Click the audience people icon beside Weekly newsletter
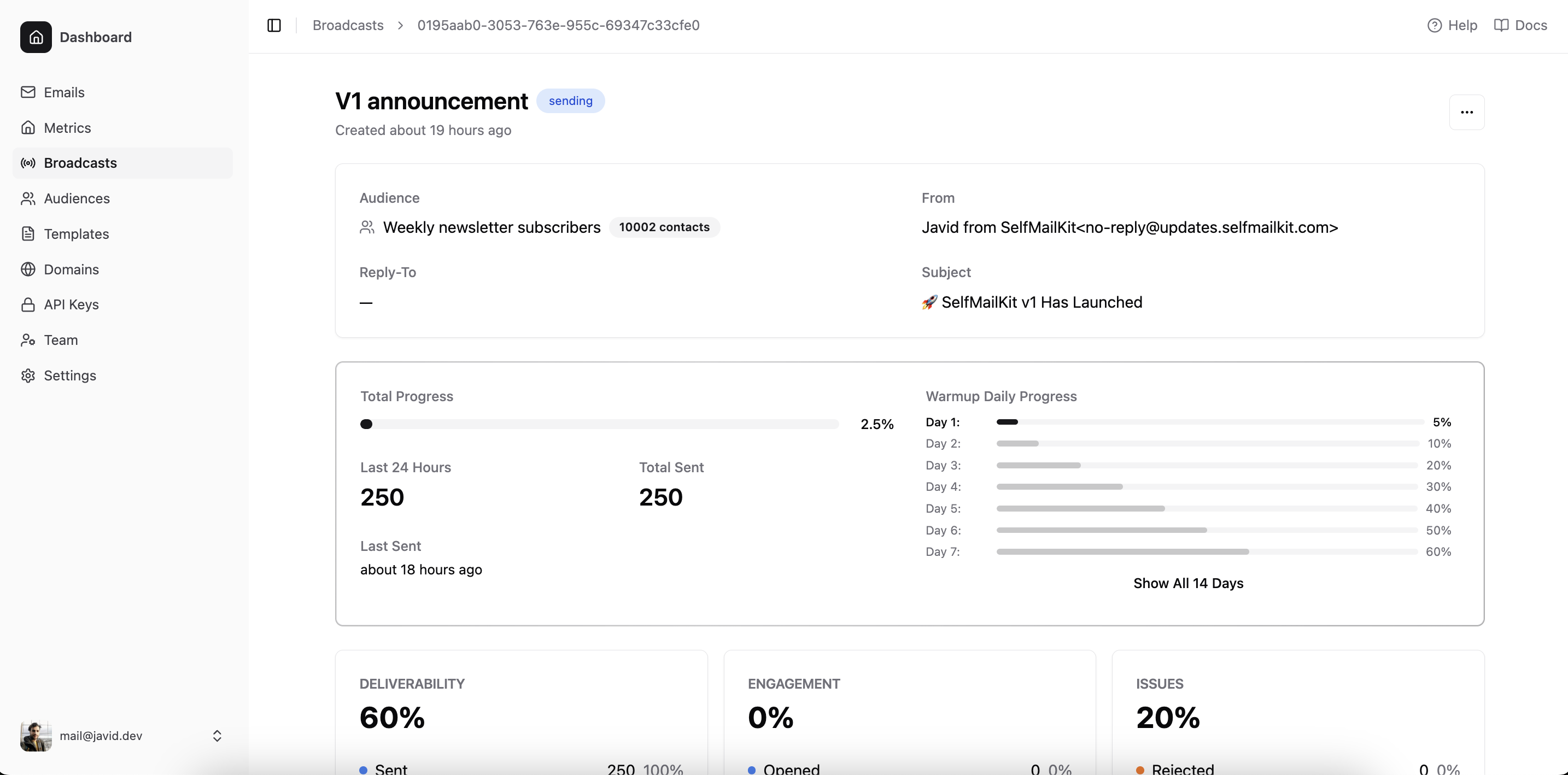This screenshot has width=1568, height=775. (x=367, y=227)
